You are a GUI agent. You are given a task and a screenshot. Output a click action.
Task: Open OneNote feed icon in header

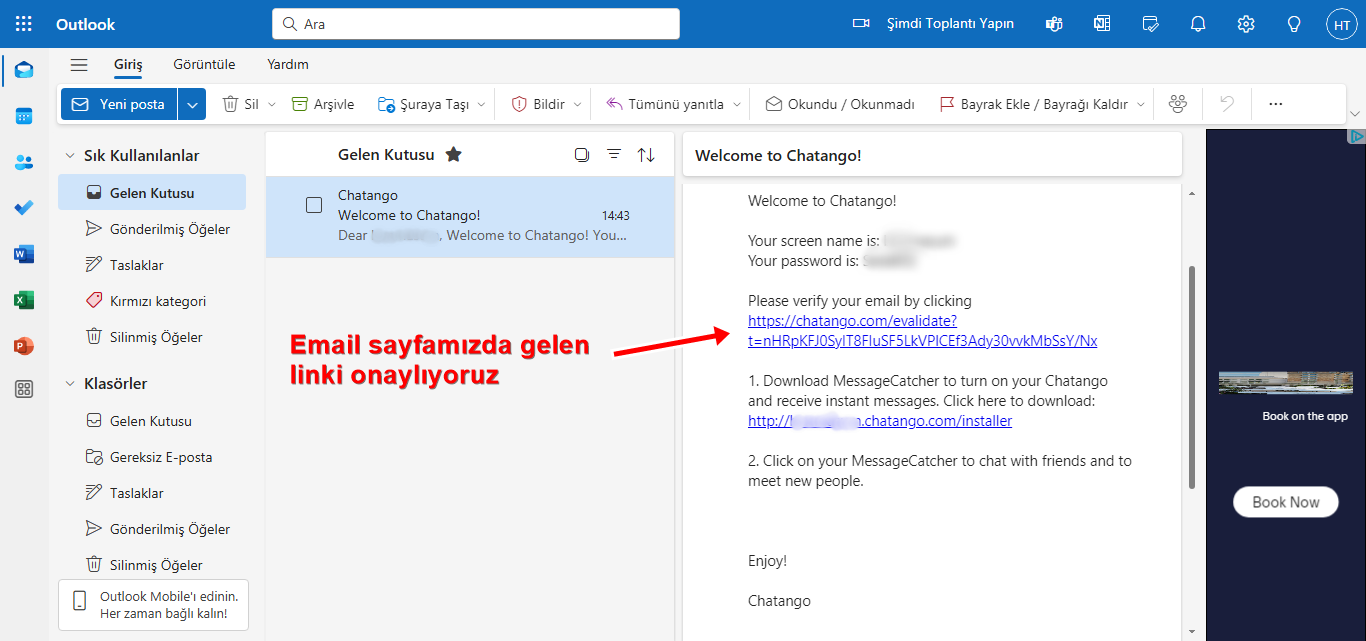click(x=1102, y=24)
